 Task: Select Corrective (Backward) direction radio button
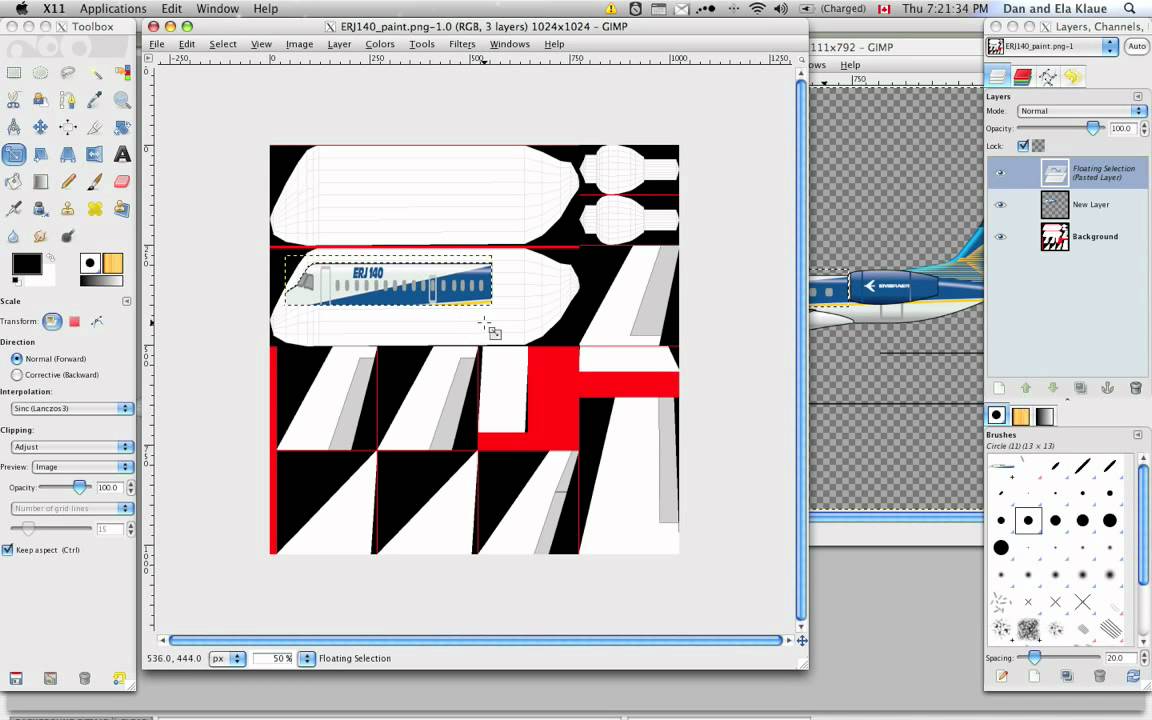tap(16, 375)
